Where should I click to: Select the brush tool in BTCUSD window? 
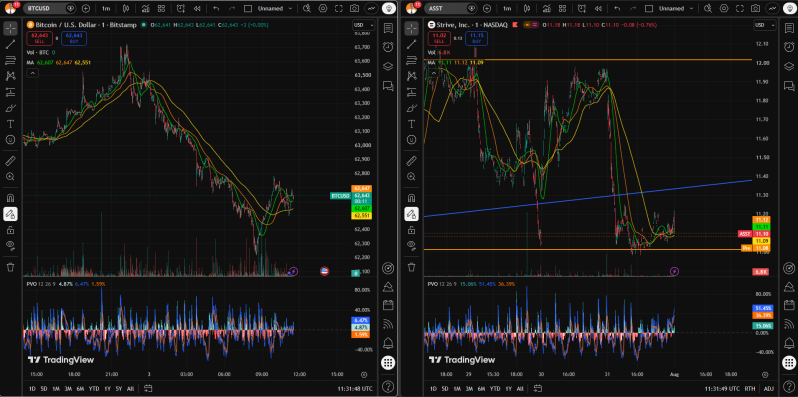pos(10,108)
